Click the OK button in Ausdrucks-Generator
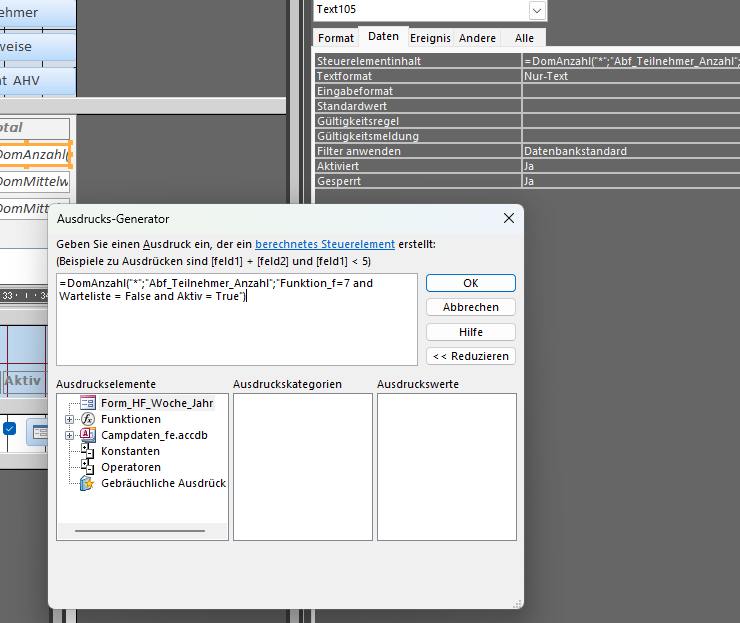Screen dimensions: 740x623 tap(471, 283)
